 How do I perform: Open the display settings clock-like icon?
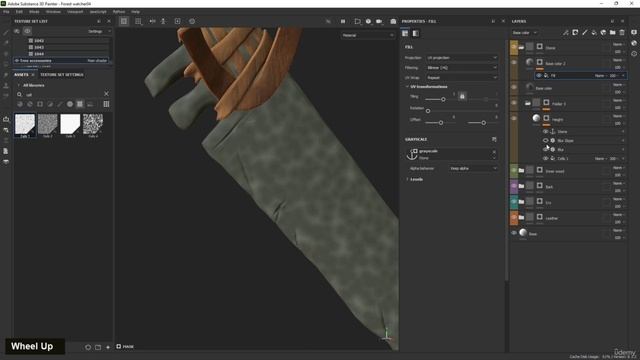pos(192,21)
